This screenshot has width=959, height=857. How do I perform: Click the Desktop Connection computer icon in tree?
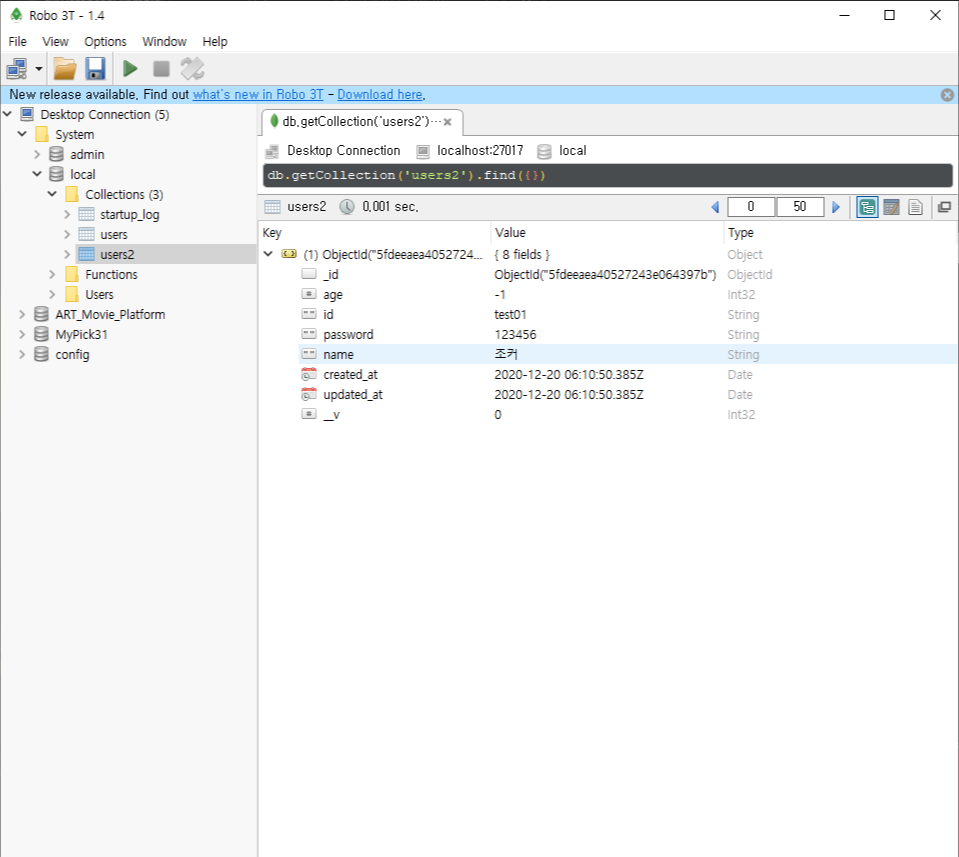pyautogui.click(x=27, y=114)
